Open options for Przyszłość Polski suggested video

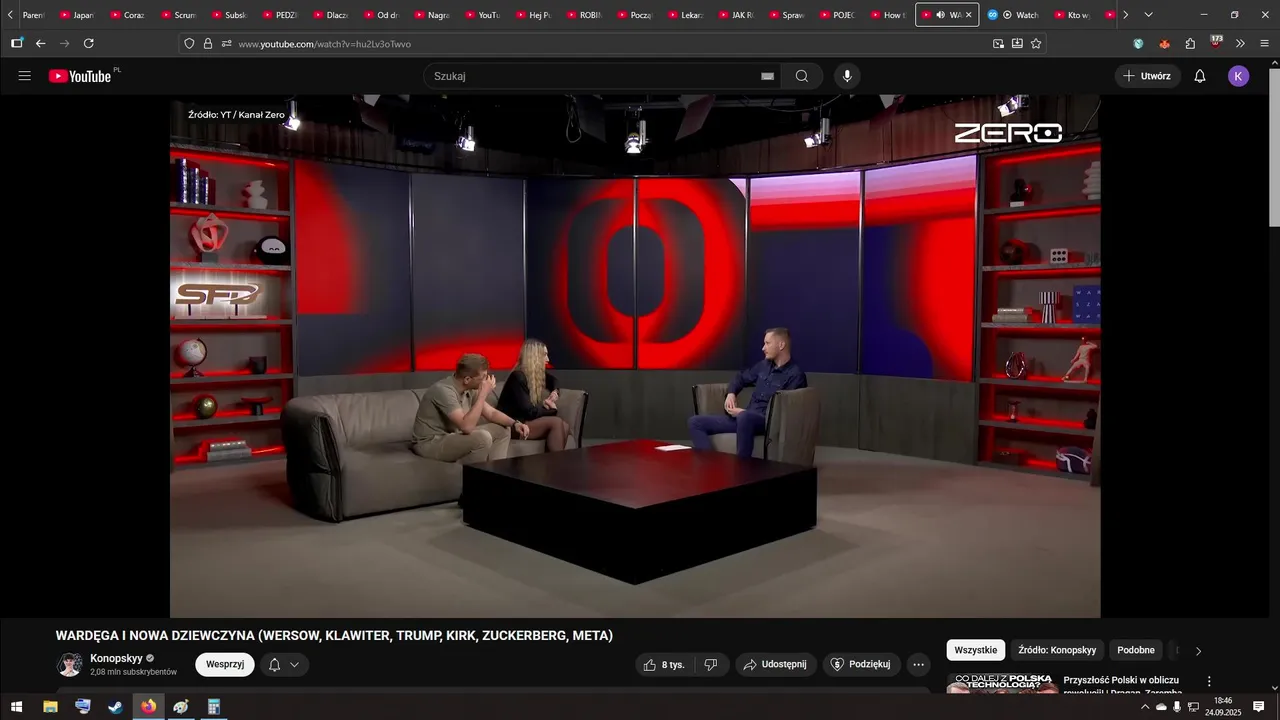tap(1208, 681)
